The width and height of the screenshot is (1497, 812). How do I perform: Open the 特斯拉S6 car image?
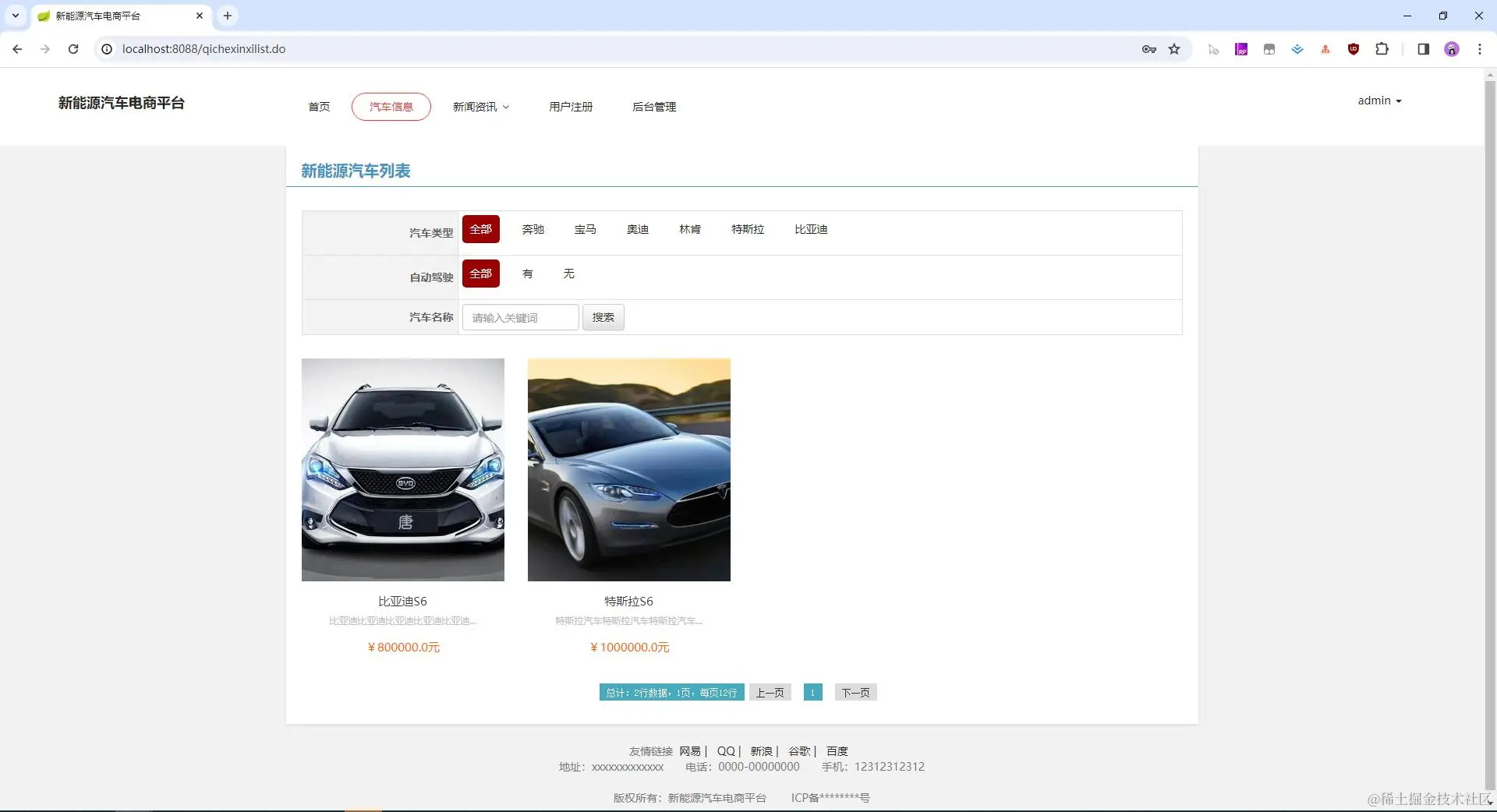coord(629,470)
